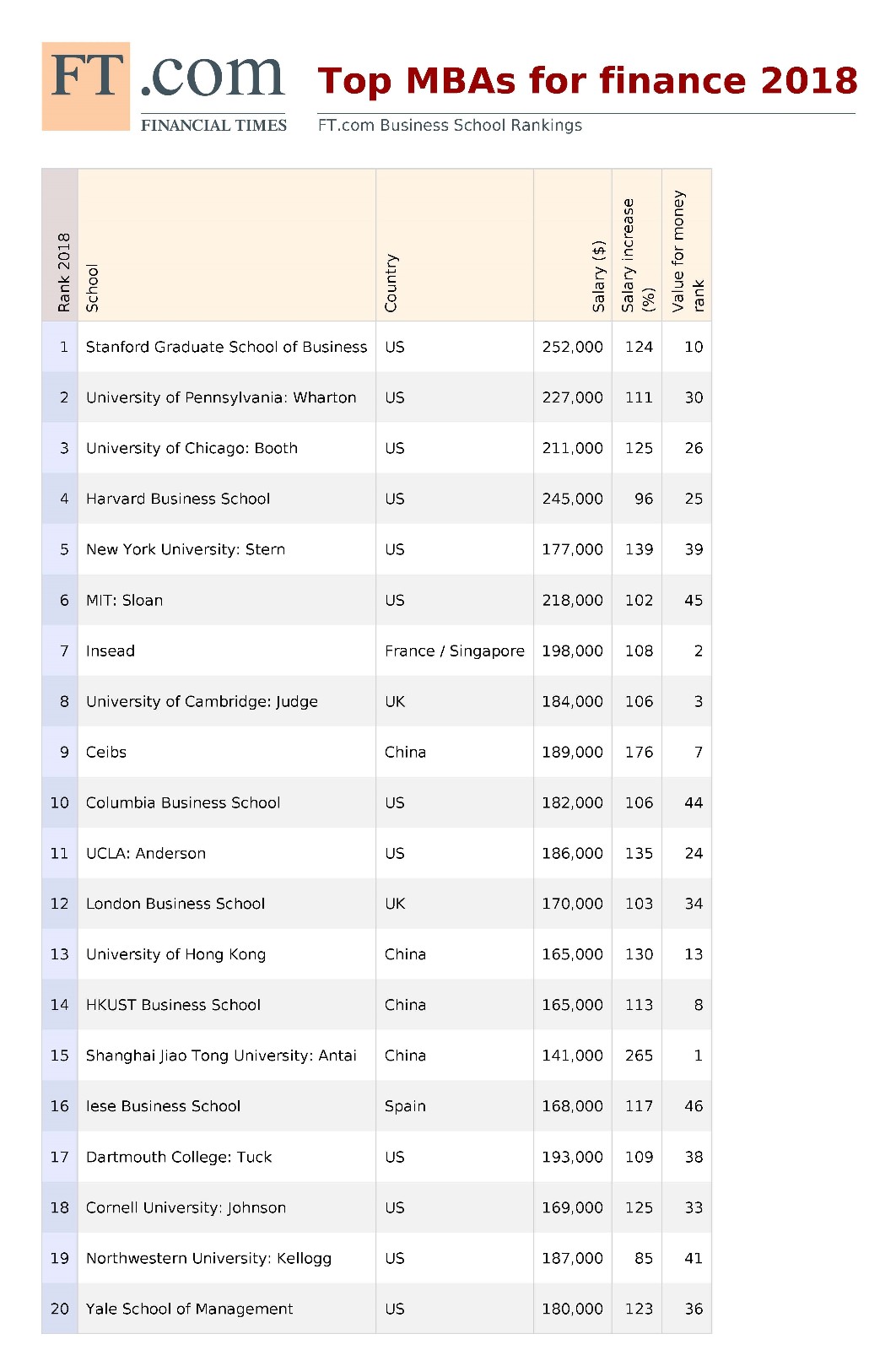Click rank number 10 for Columbia

(x=60, y=802)
